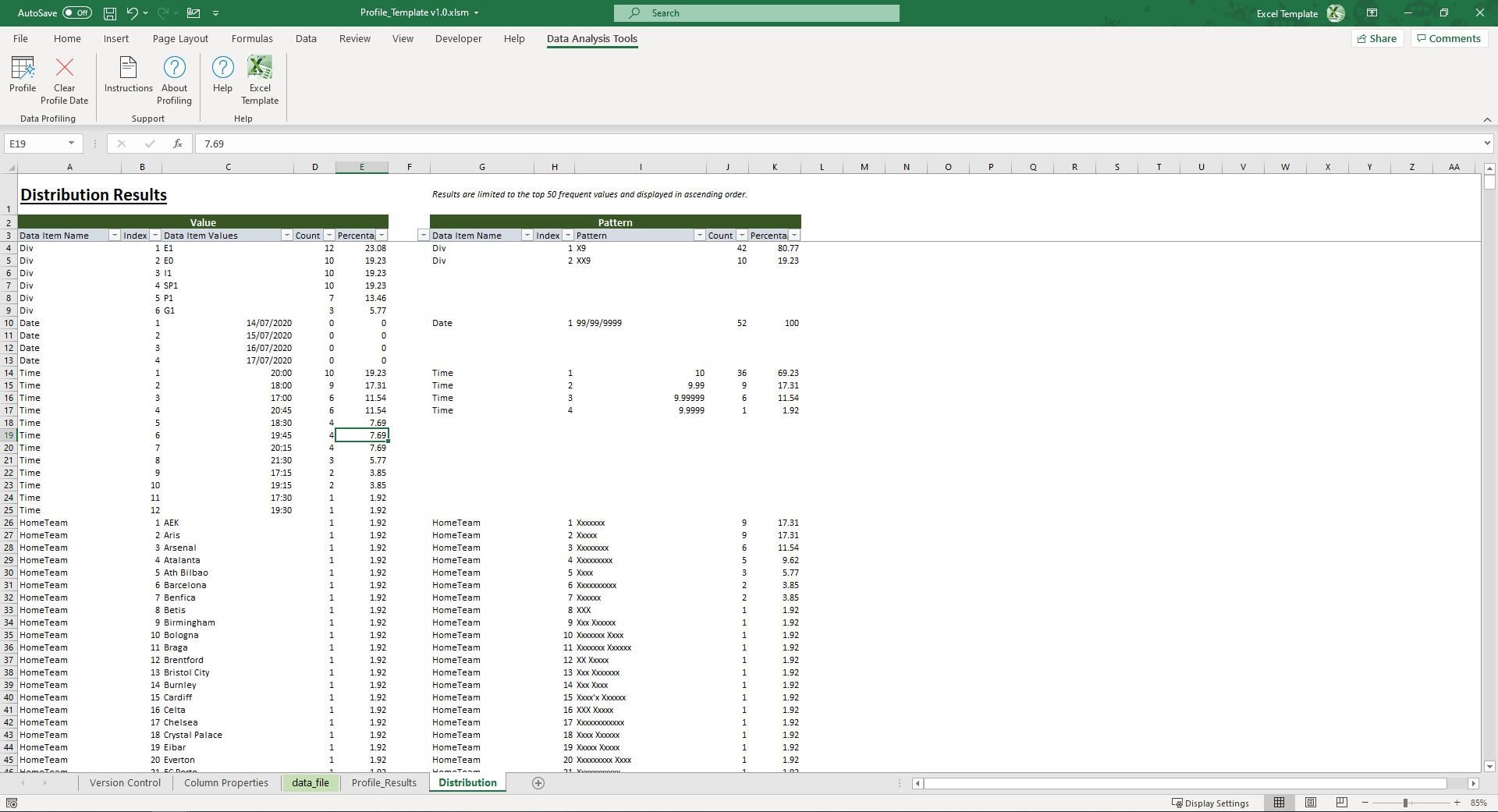Open the Name Box dropdown
Image resolution: width=1498 pixels, height=812 pixels.
click(x=69, y=144)
